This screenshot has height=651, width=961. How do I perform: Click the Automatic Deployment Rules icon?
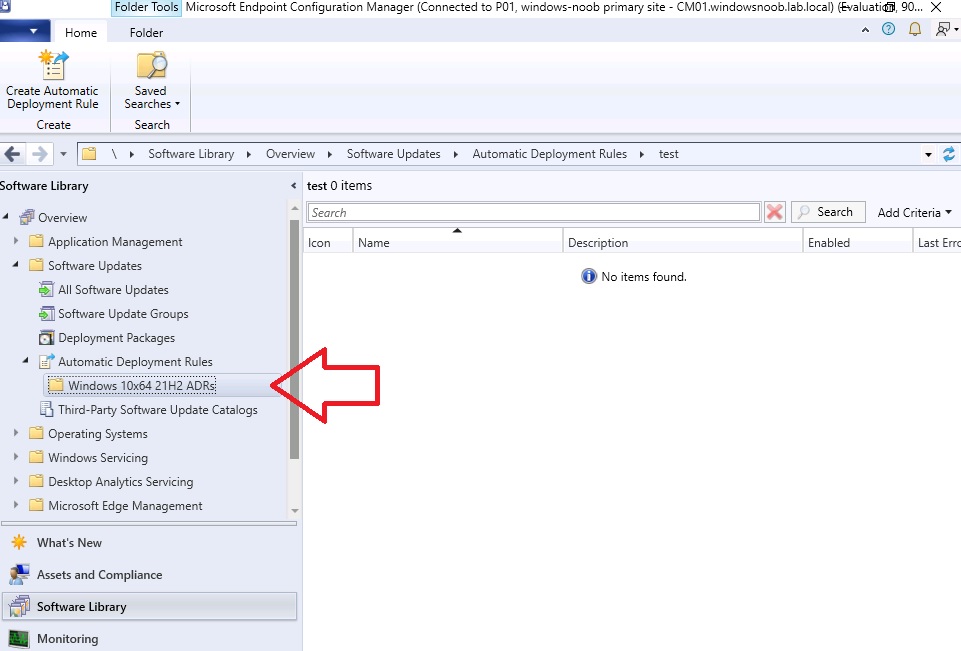point(46,362)
